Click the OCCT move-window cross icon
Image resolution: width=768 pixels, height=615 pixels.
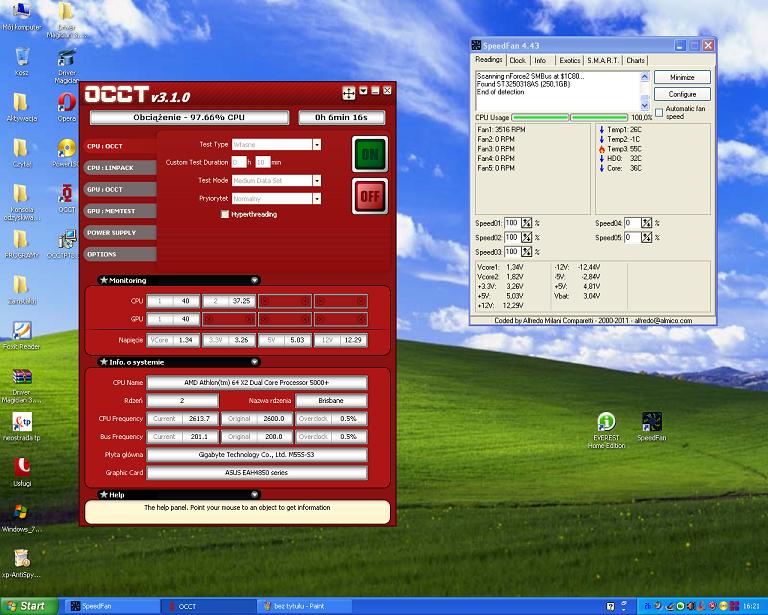click(349, 93)
